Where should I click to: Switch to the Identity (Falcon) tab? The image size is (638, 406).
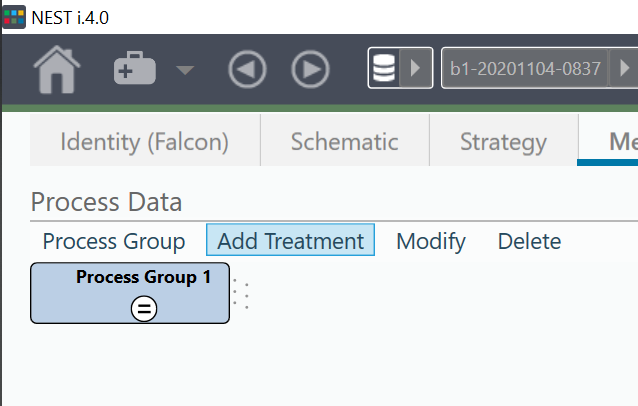tap(145, 142)
